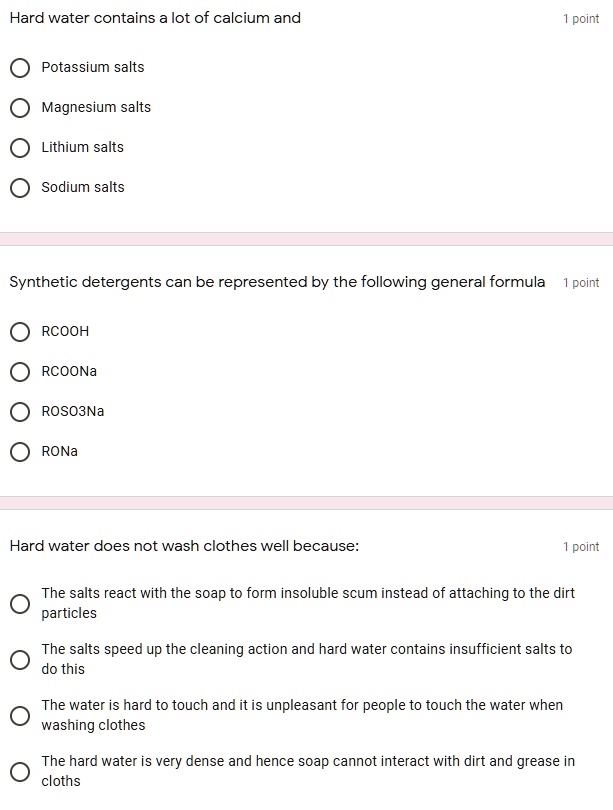Click the ROSO3Na label text

[x=73, y=411]
